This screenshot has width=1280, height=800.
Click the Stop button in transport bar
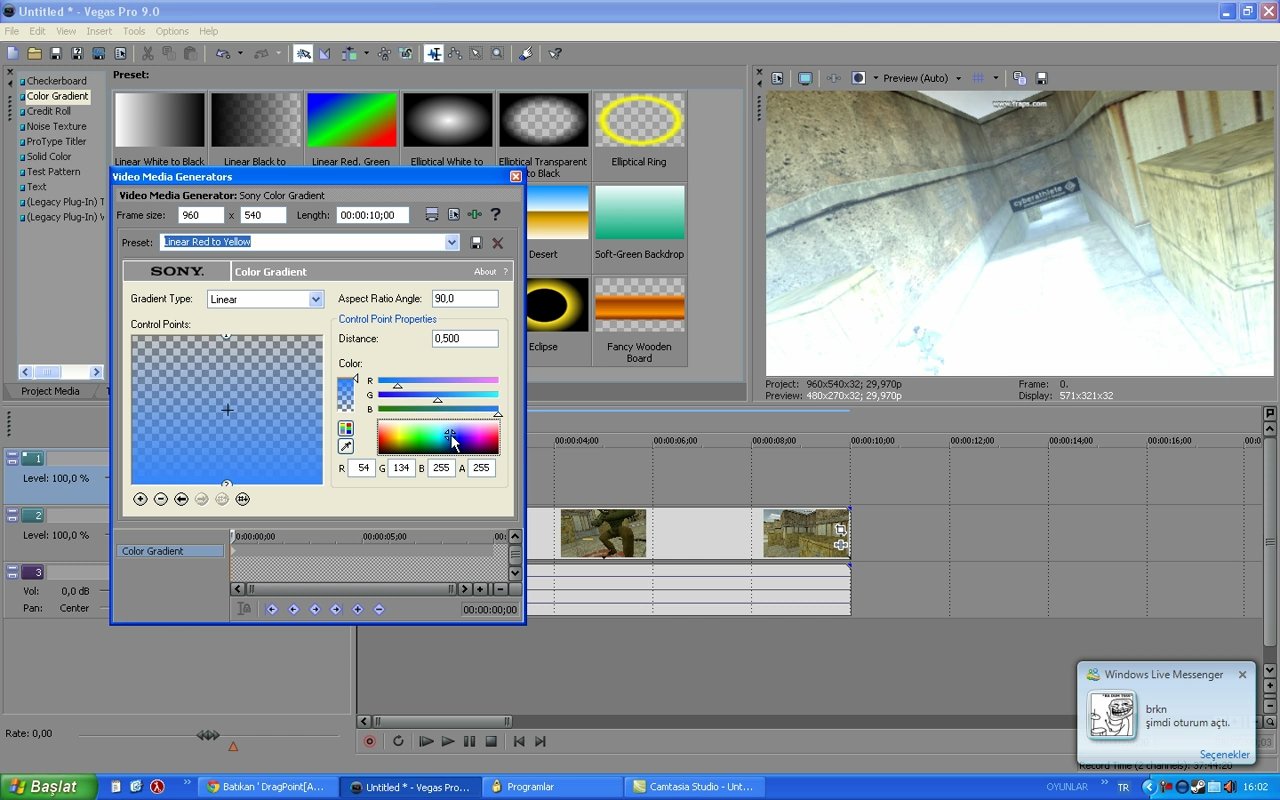click(491, 741)
